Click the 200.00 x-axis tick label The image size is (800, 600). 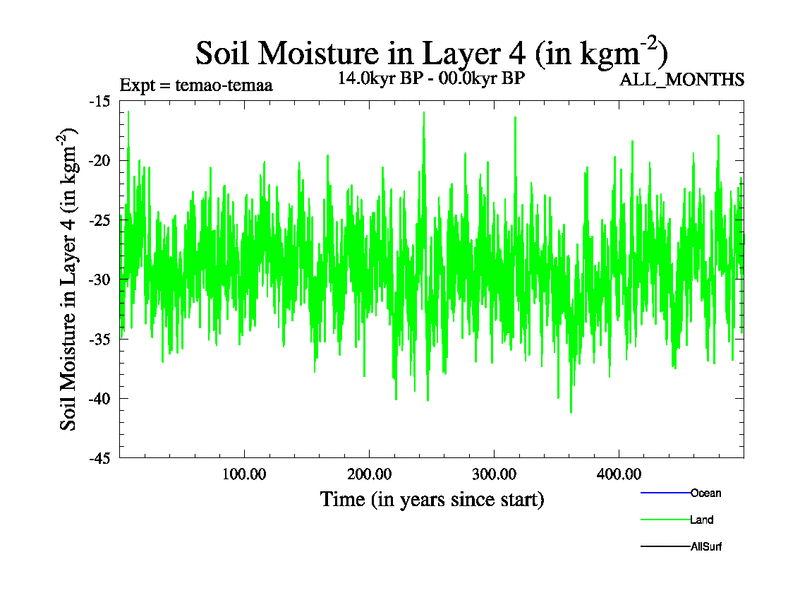369,474
